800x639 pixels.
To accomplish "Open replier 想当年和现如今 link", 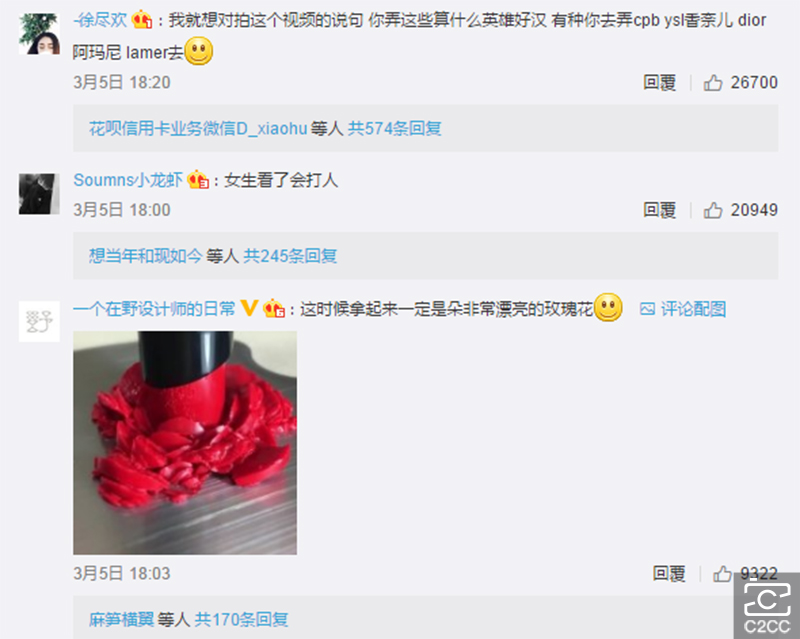I will click(146, 256).
